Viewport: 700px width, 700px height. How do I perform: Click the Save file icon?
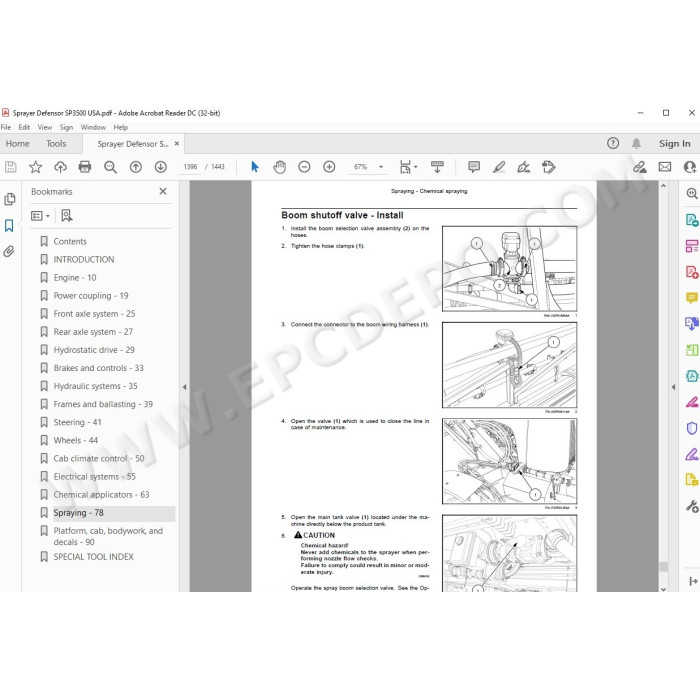(11, 167)
